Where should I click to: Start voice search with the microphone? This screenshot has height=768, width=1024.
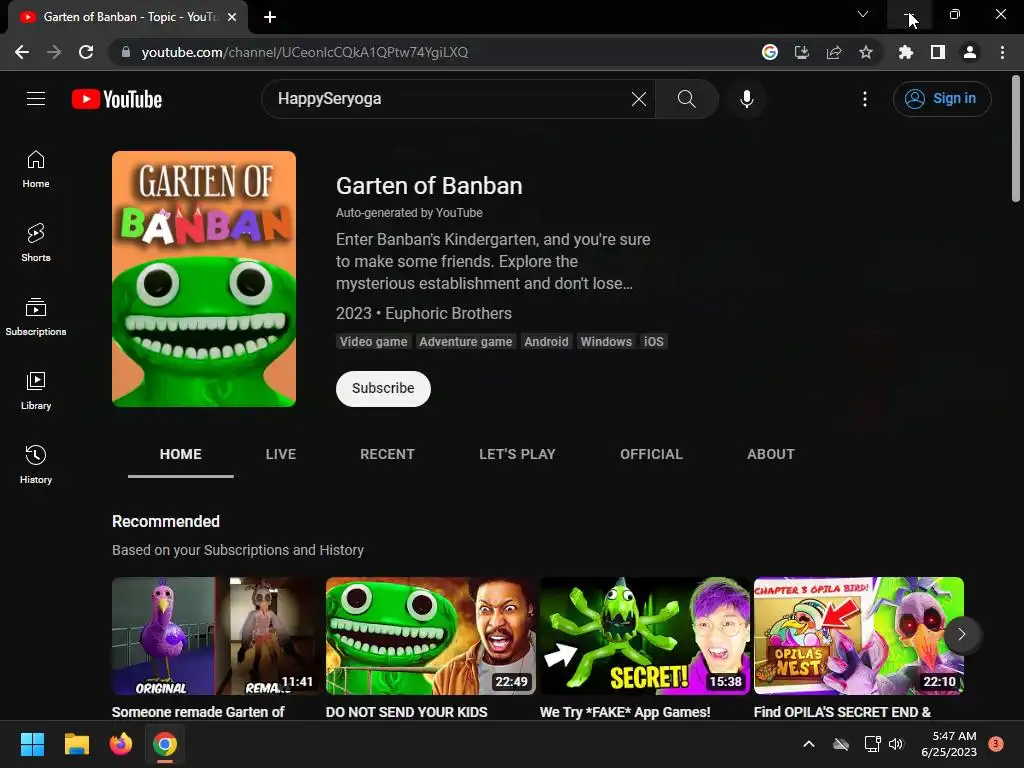click(x=746, y=99)
